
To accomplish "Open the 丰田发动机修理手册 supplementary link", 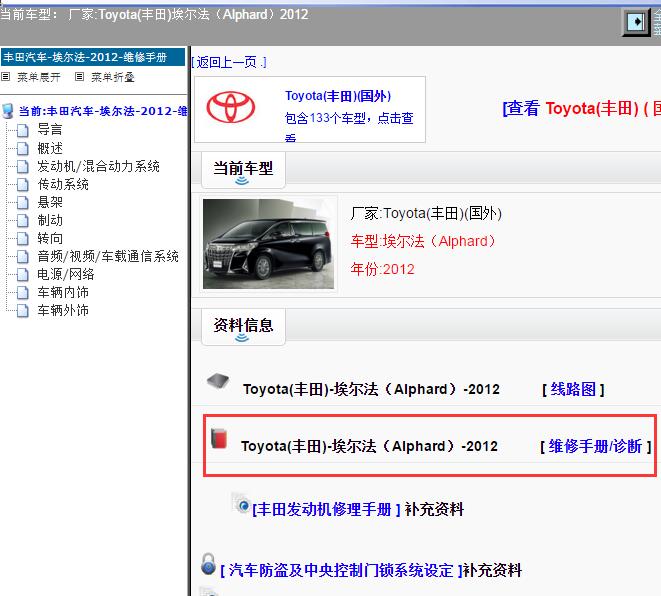I will [325, 509].
